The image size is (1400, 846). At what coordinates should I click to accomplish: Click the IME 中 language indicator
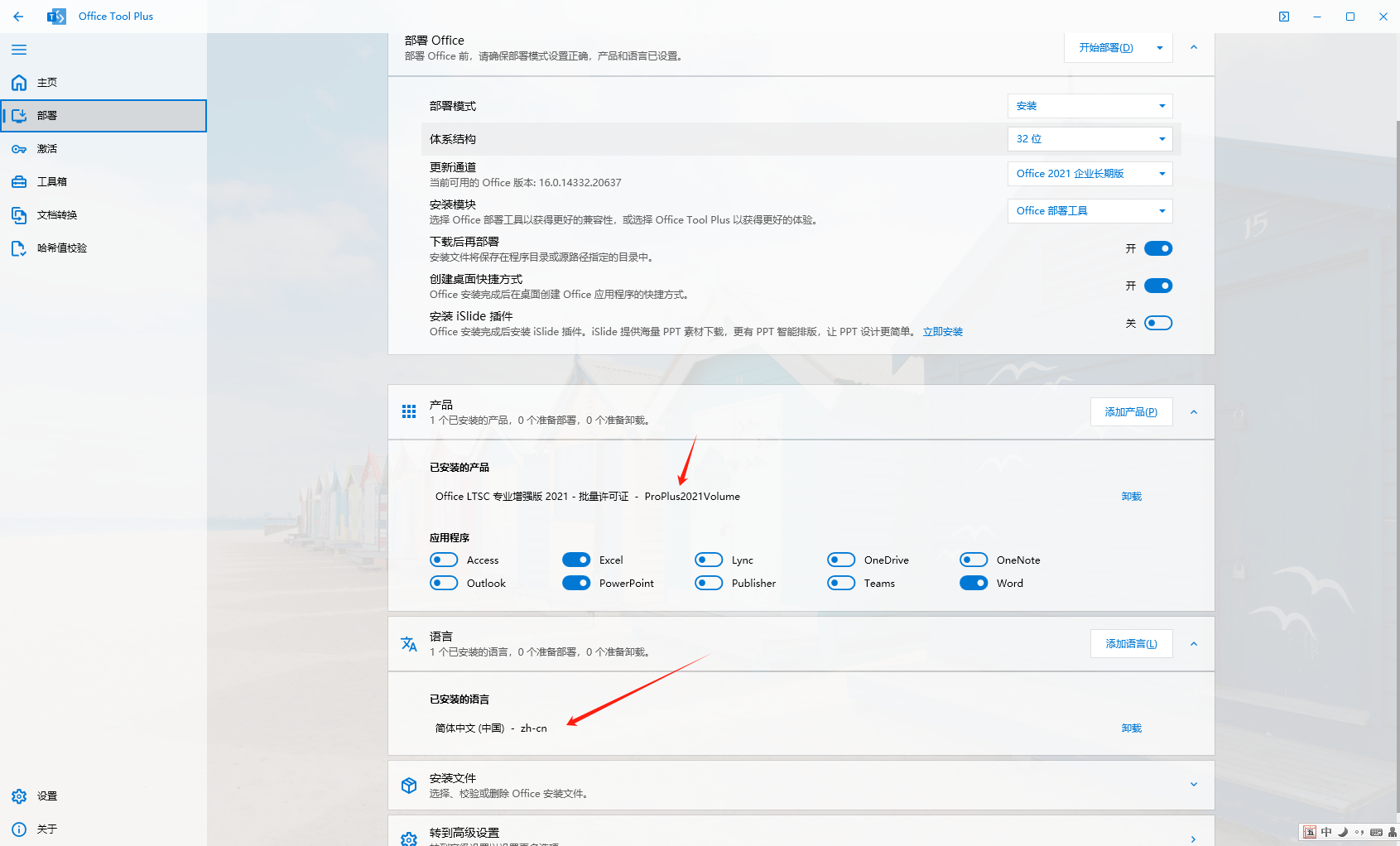(x=1326, y=832)
